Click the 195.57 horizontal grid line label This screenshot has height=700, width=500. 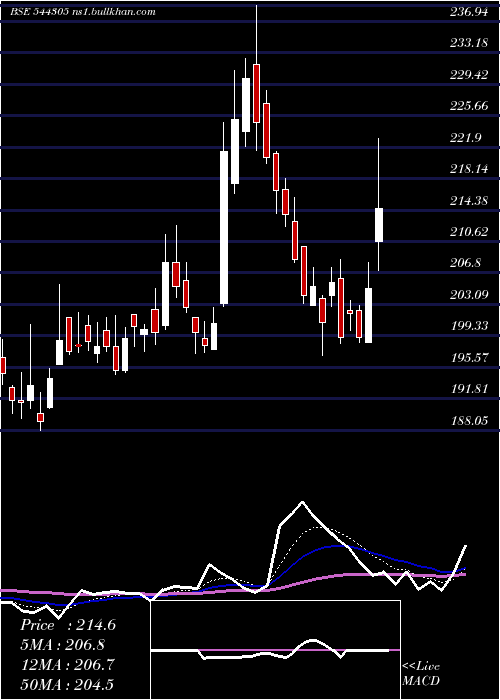468,358
